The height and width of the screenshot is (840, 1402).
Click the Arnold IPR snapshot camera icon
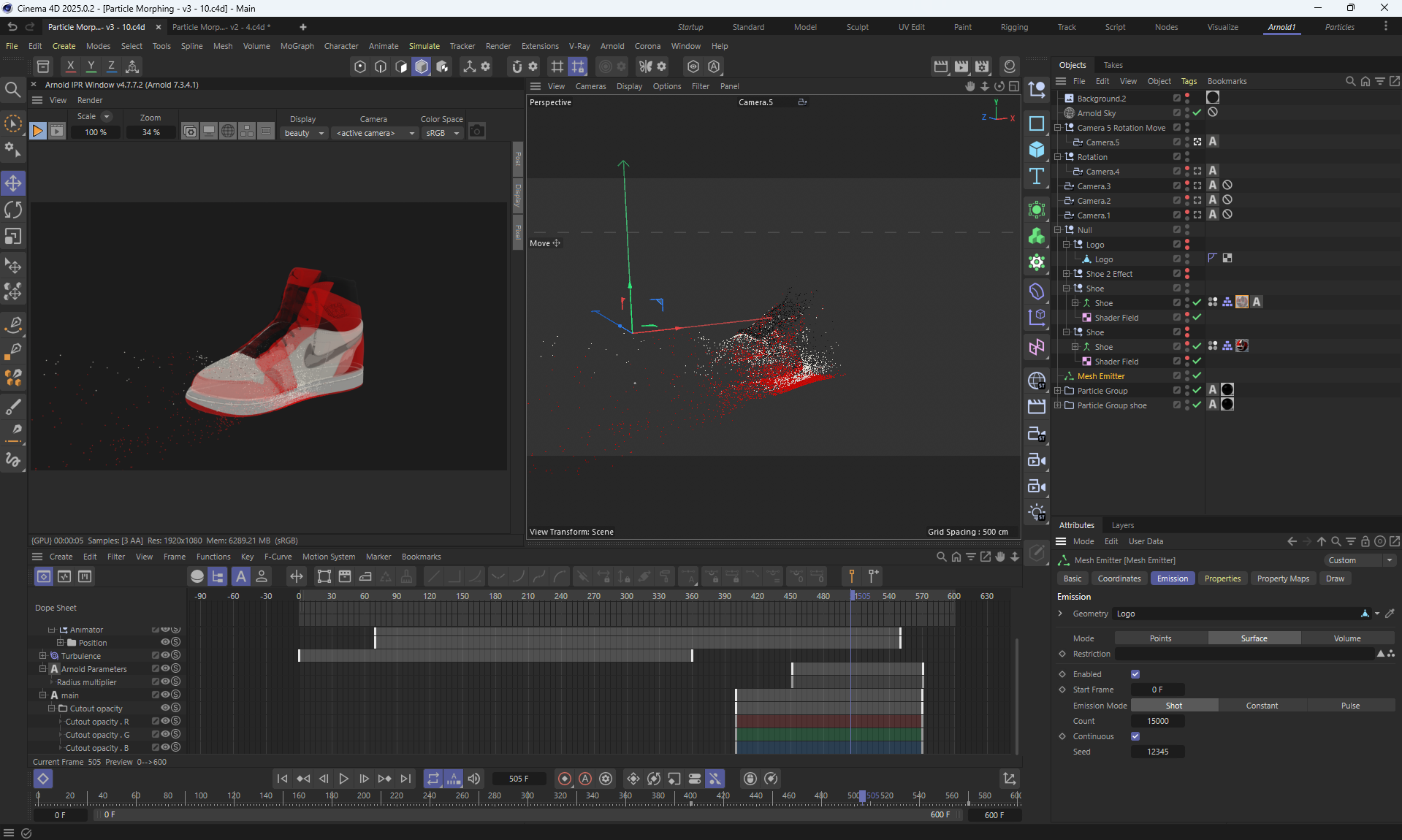[x=477, y=131]
